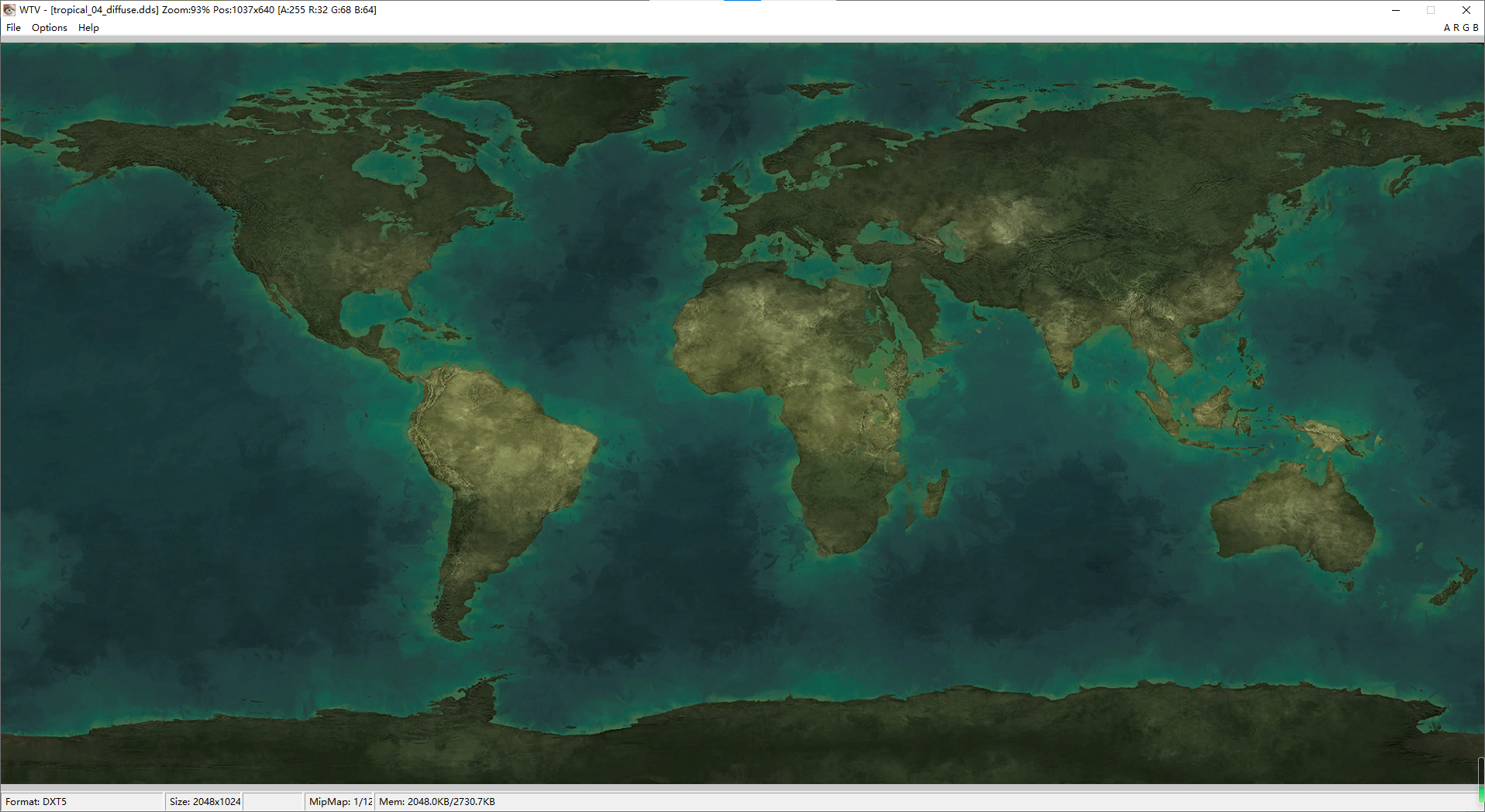Screen dimensions: 1485x812
Task: Toggle the Green channel with the G button
Action: tap(1465, 27)
